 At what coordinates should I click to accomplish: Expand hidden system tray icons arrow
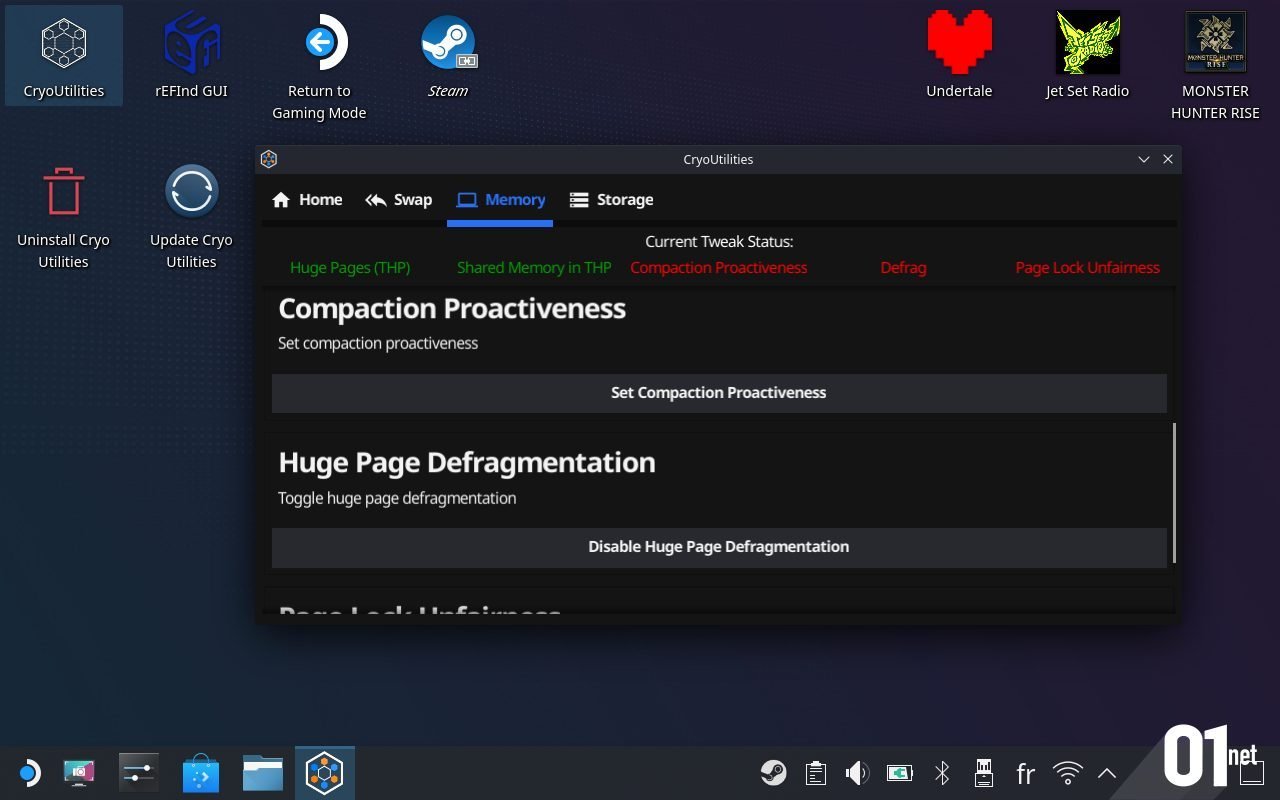click(x=1107, y=773)
